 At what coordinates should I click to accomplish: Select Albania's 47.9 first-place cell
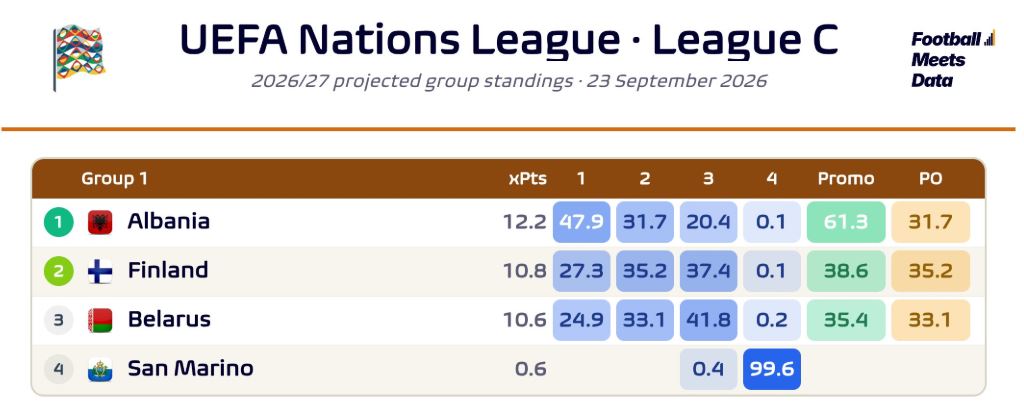click(581, 222)
